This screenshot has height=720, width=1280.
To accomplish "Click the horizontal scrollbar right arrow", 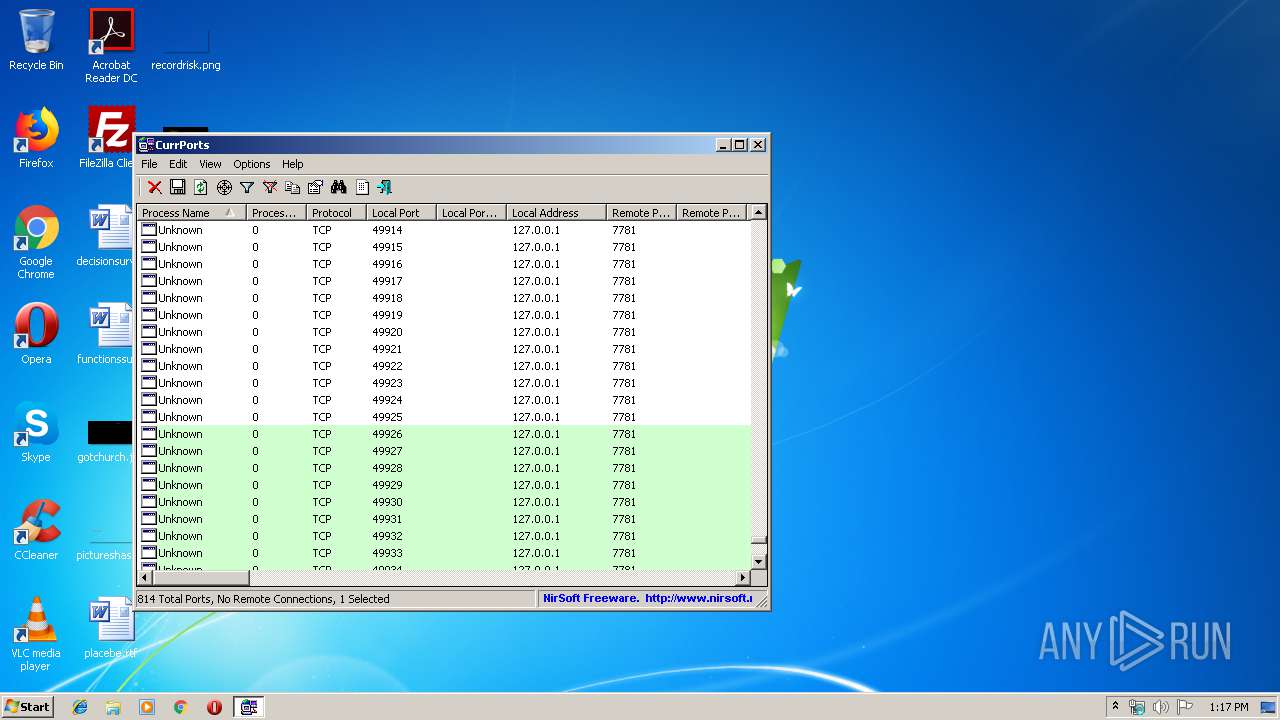I will pyautogui.click(x=742, y=578).
